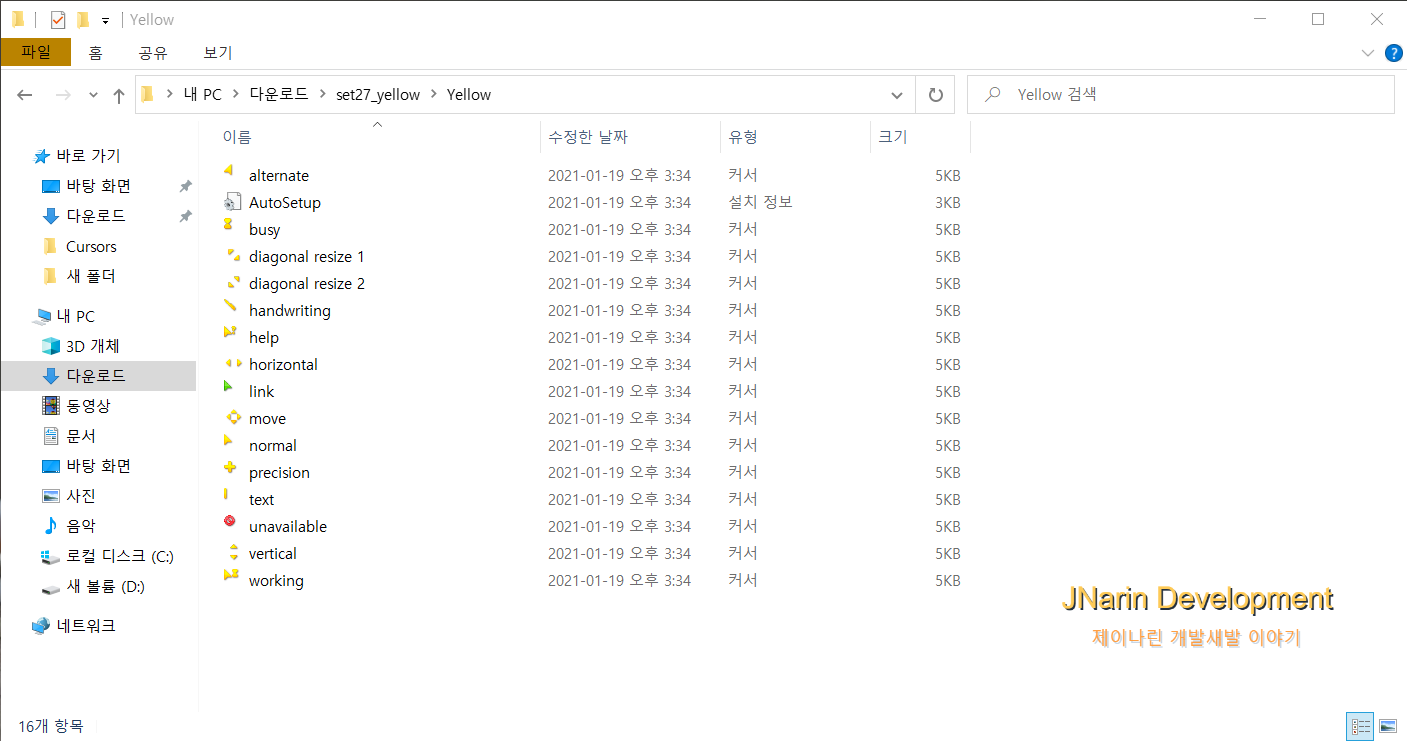Open 바로 가기 in navigation pane

[88, 156]
